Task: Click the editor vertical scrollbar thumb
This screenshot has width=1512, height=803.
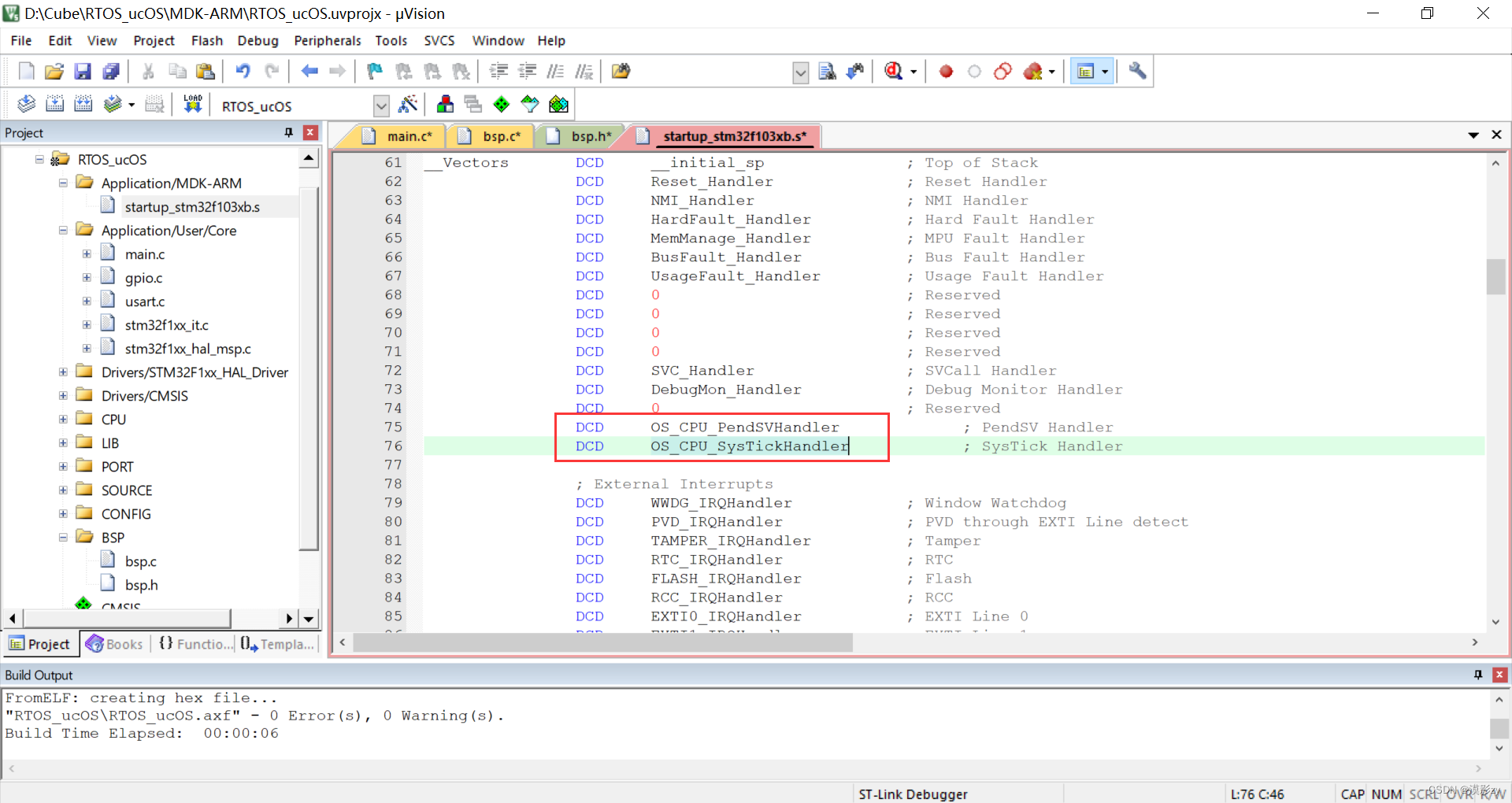Action: click(1495, 276)
